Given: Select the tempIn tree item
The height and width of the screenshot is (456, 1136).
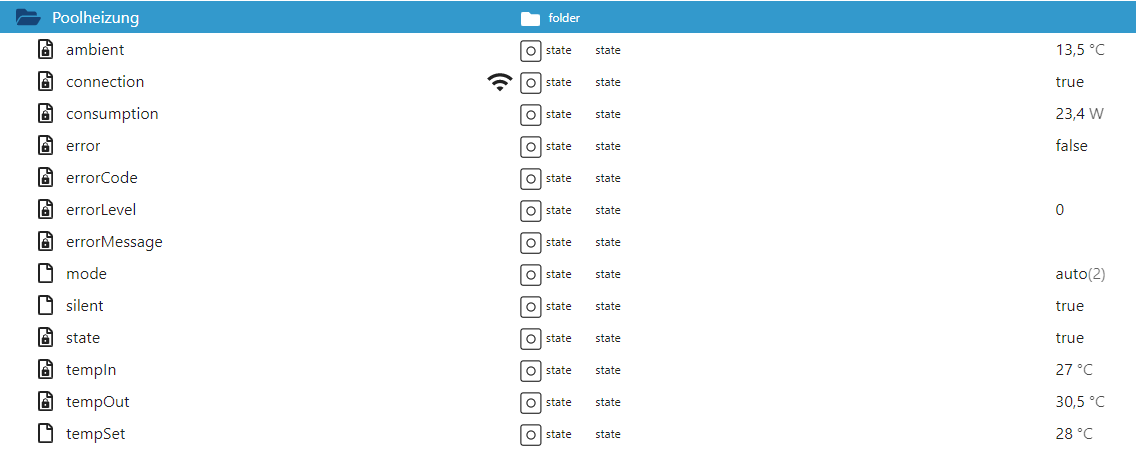Looking at the screenshot, I should click(x=91, y=370).
